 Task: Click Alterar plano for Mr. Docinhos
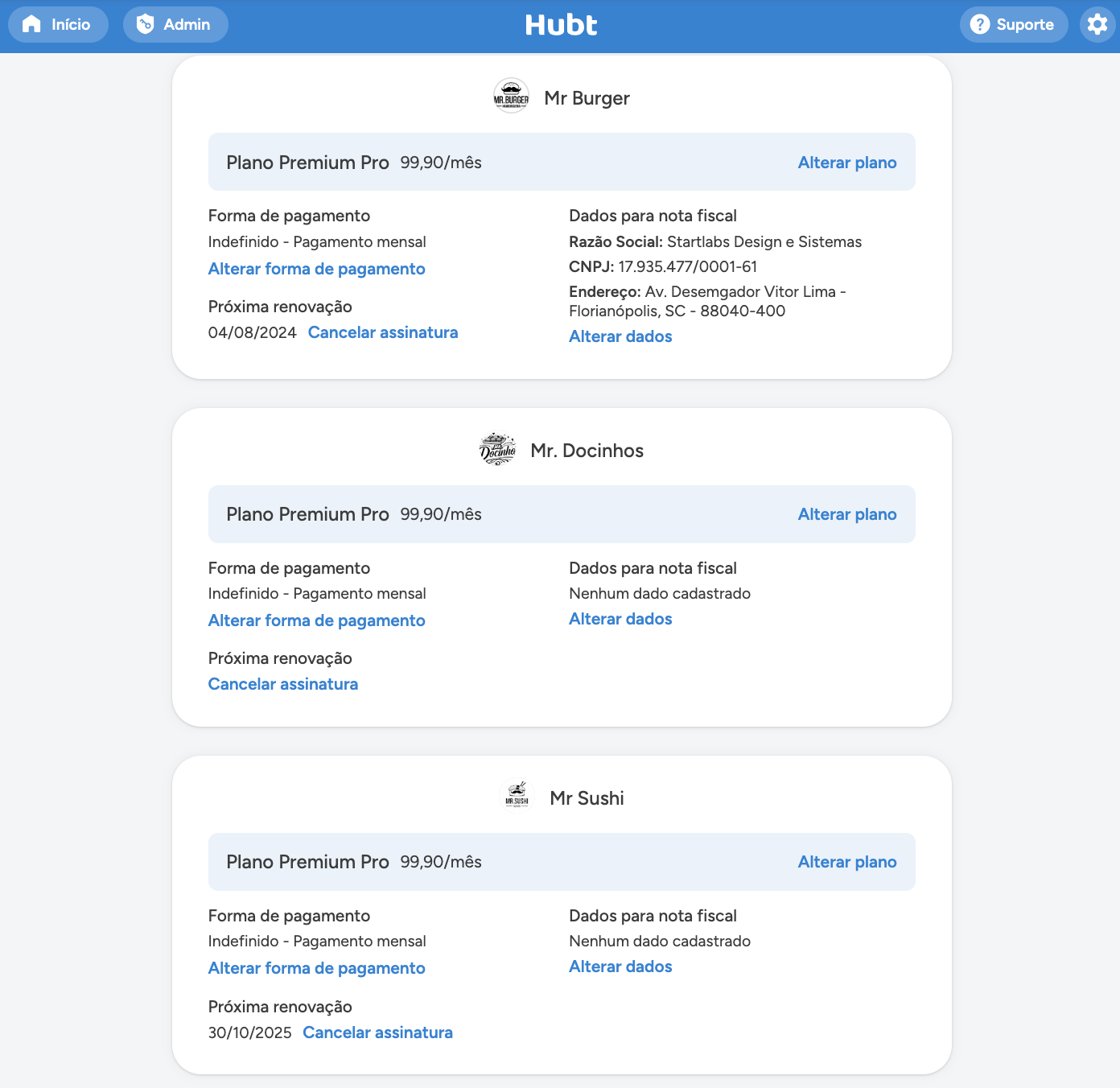(847, 514)
